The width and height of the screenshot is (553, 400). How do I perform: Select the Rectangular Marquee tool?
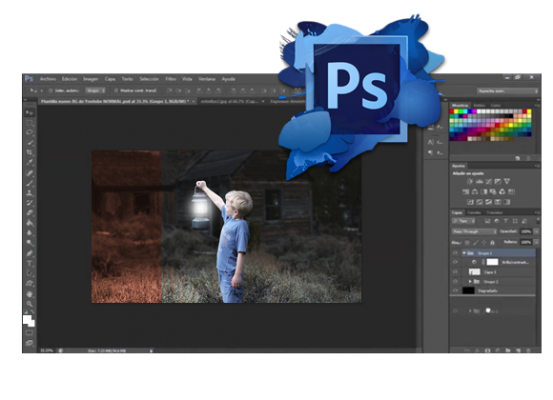point(30,123)
